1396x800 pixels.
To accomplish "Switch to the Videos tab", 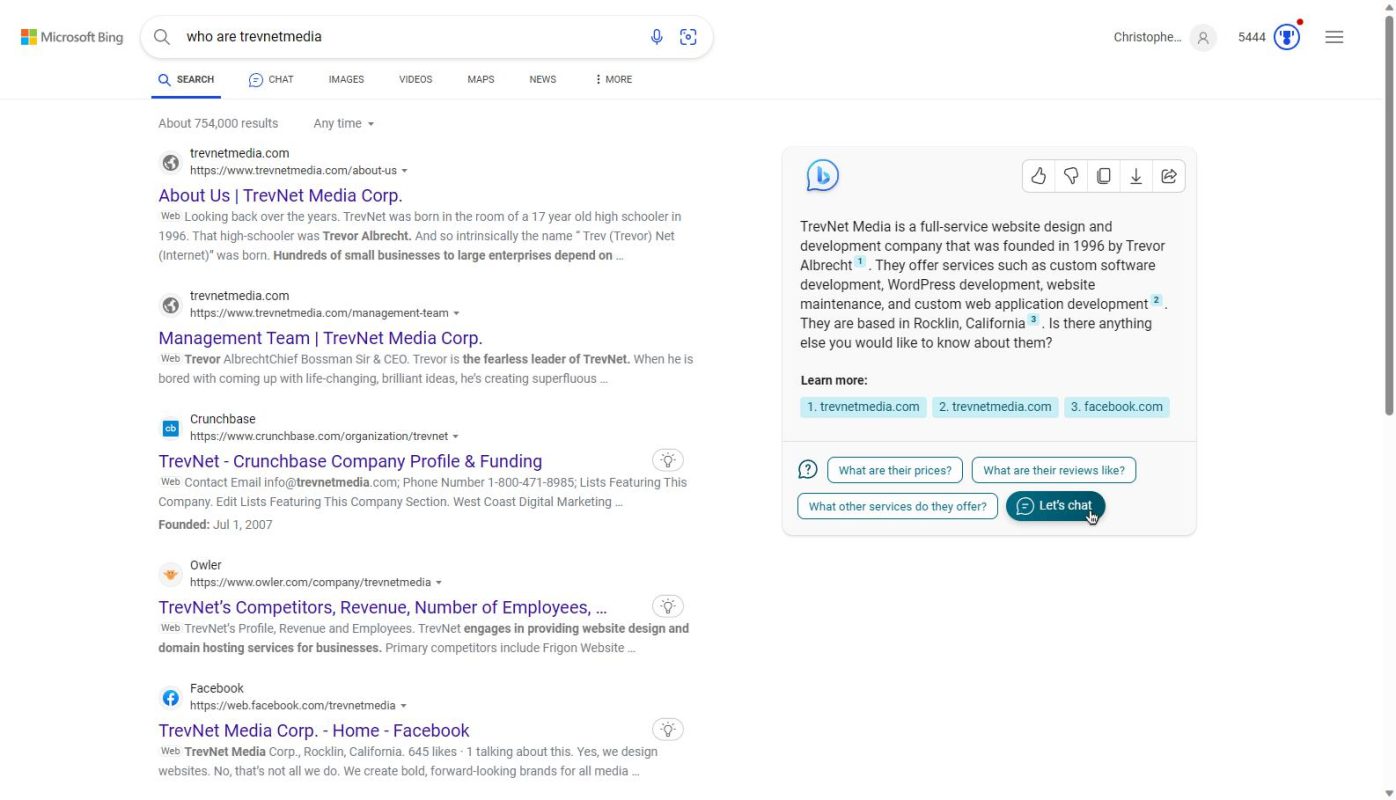I will [x=416, y=79].
